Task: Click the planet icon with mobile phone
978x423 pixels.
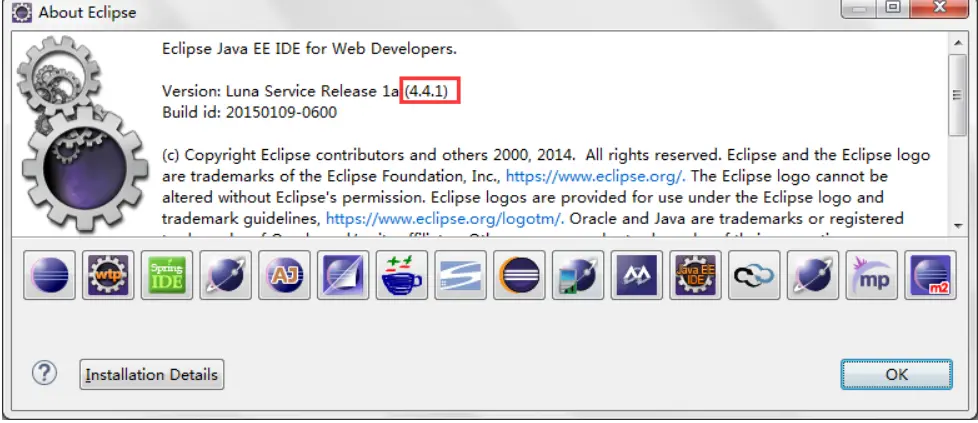Action: point(578,275)
